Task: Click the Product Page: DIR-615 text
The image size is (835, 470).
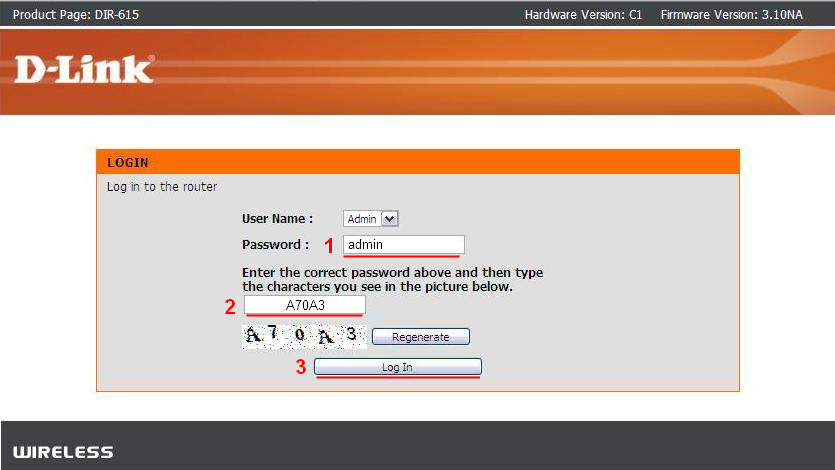Action: 76,15
